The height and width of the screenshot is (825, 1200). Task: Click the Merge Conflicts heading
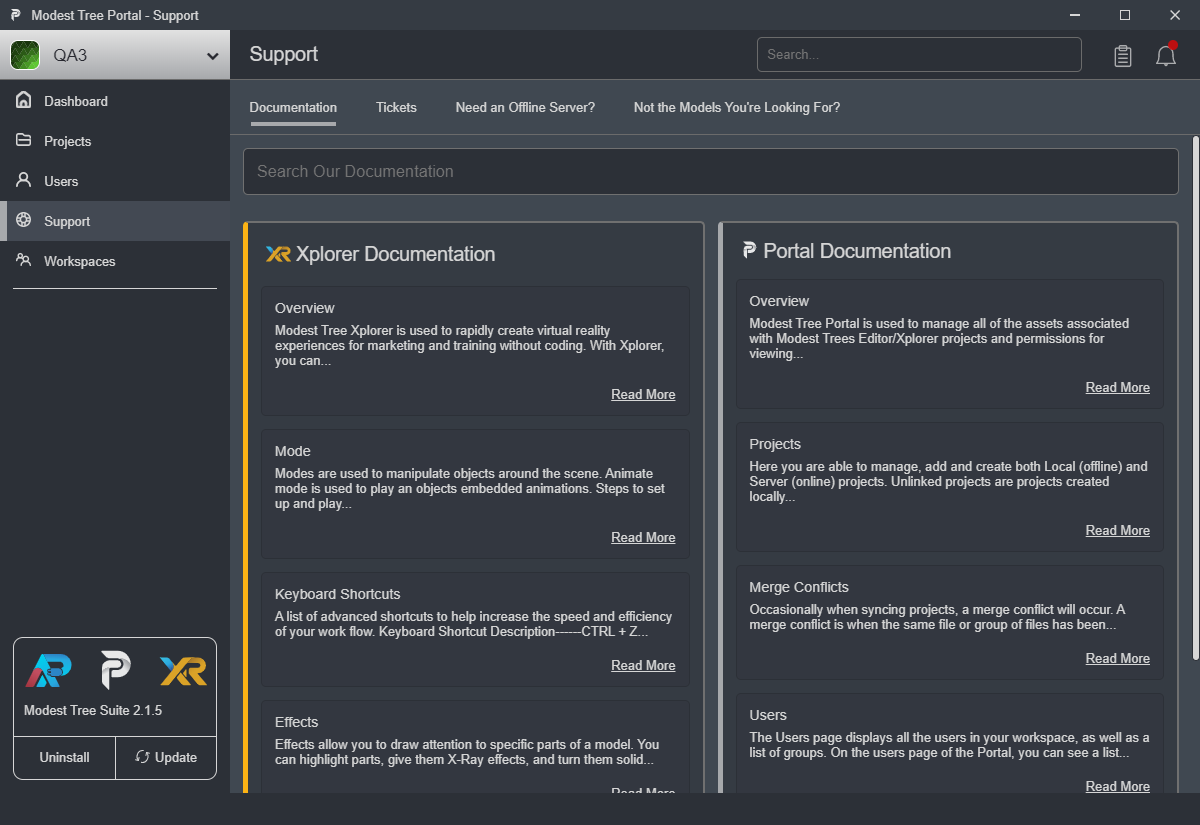point(799,587)
